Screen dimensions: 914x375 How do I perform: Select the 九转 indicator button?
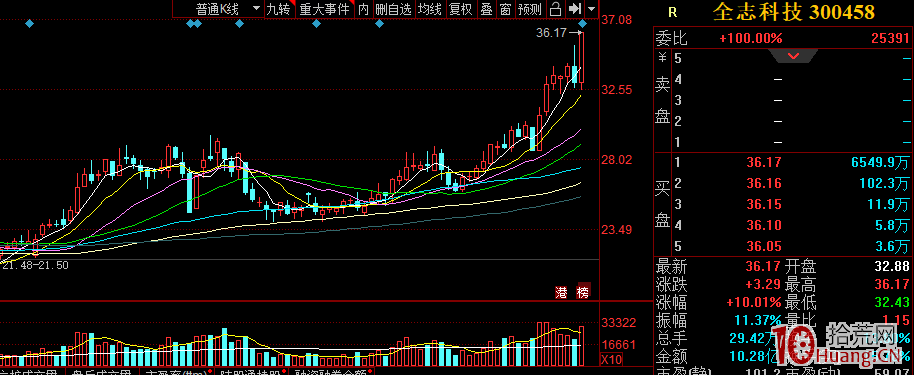(x=278, y=9)
